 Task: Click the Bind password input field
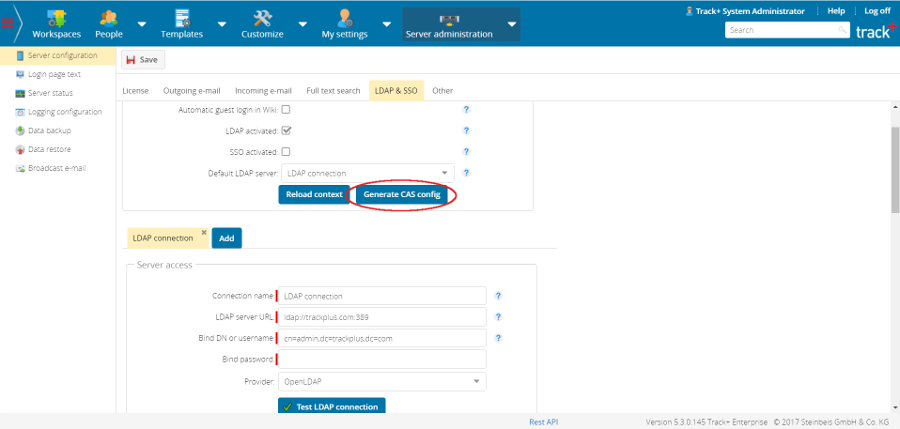point(382,359)
